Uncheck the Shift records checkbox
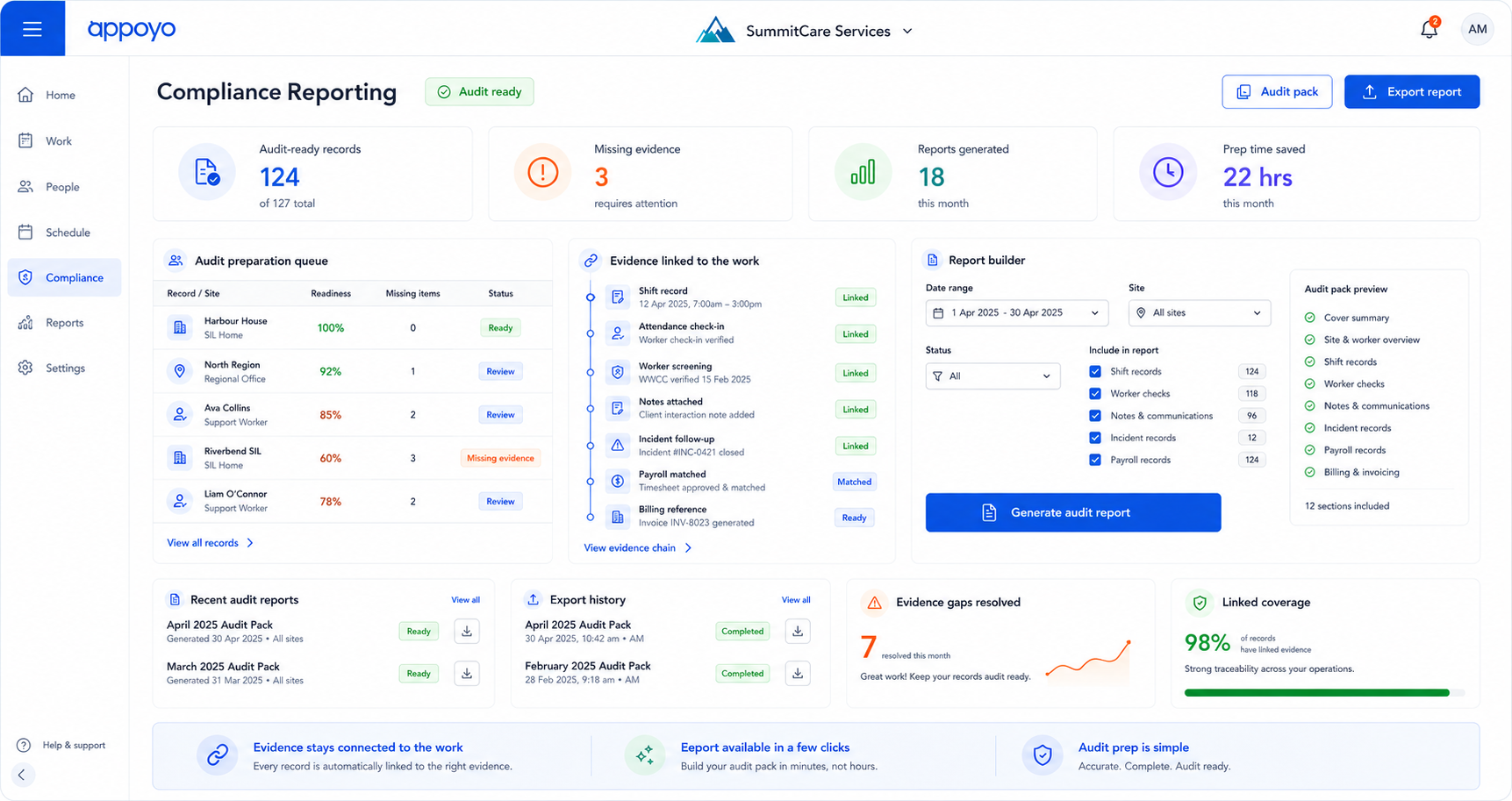Screen dimensions: 1512x801 (1095, 371)
